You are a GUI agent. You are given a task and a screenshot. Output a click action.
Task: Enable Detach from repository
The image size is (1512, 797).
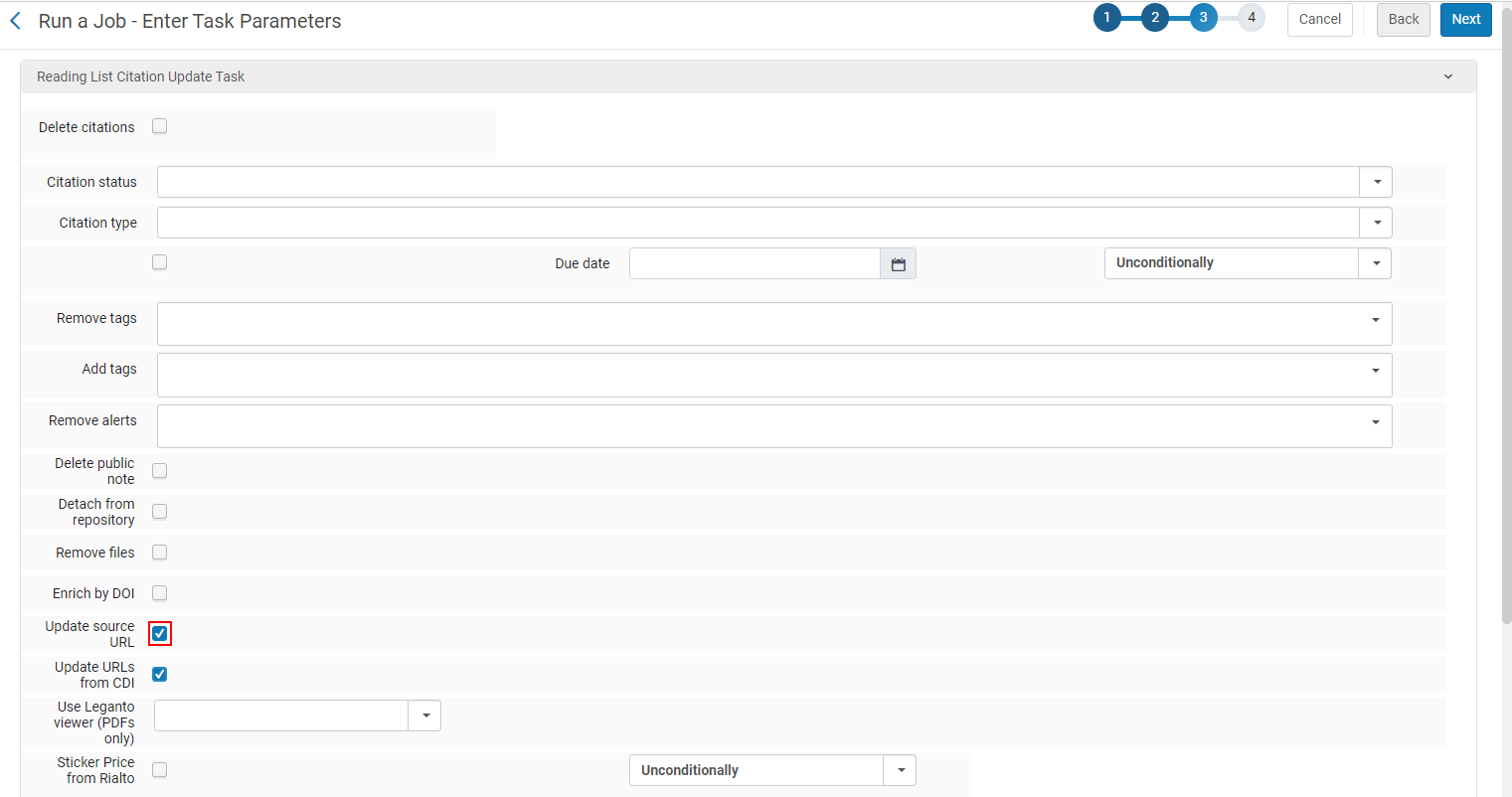(x=159, y=512)
